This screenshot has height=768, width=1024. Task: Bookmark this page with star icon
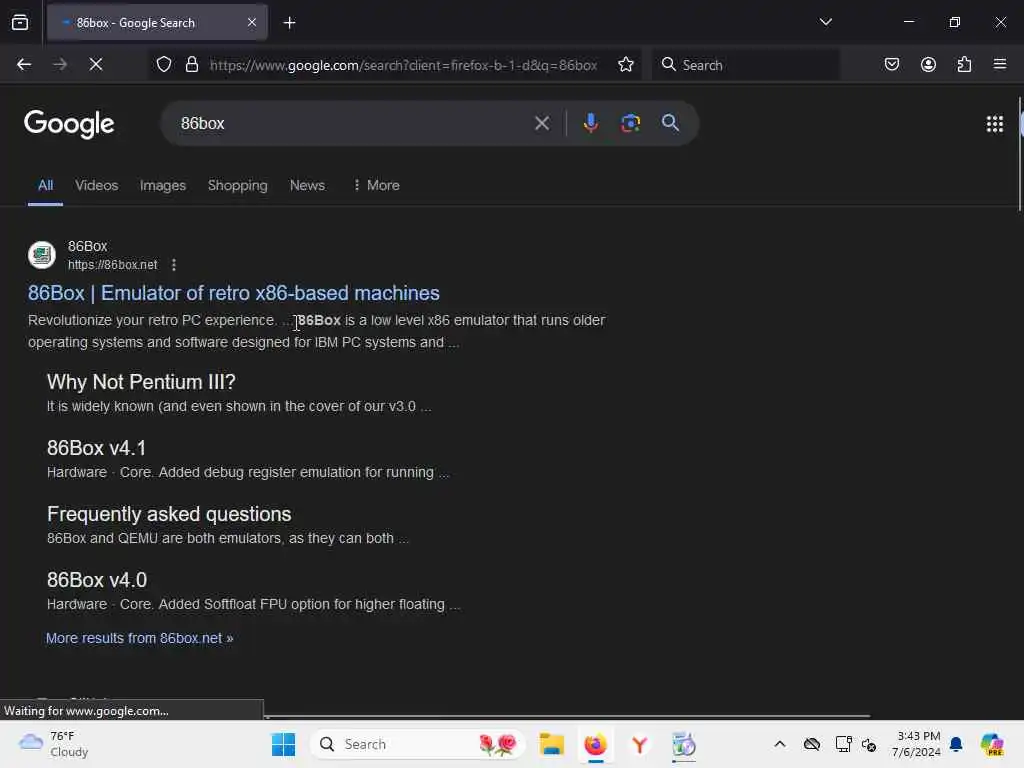626,64
